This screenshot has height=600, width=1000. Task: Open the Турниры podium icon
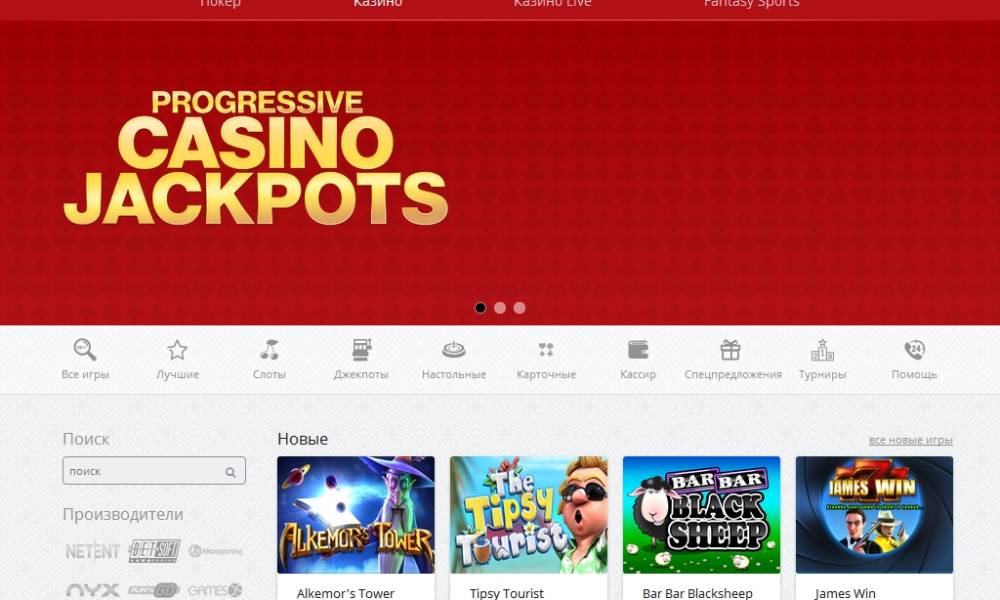coord(822,349)
